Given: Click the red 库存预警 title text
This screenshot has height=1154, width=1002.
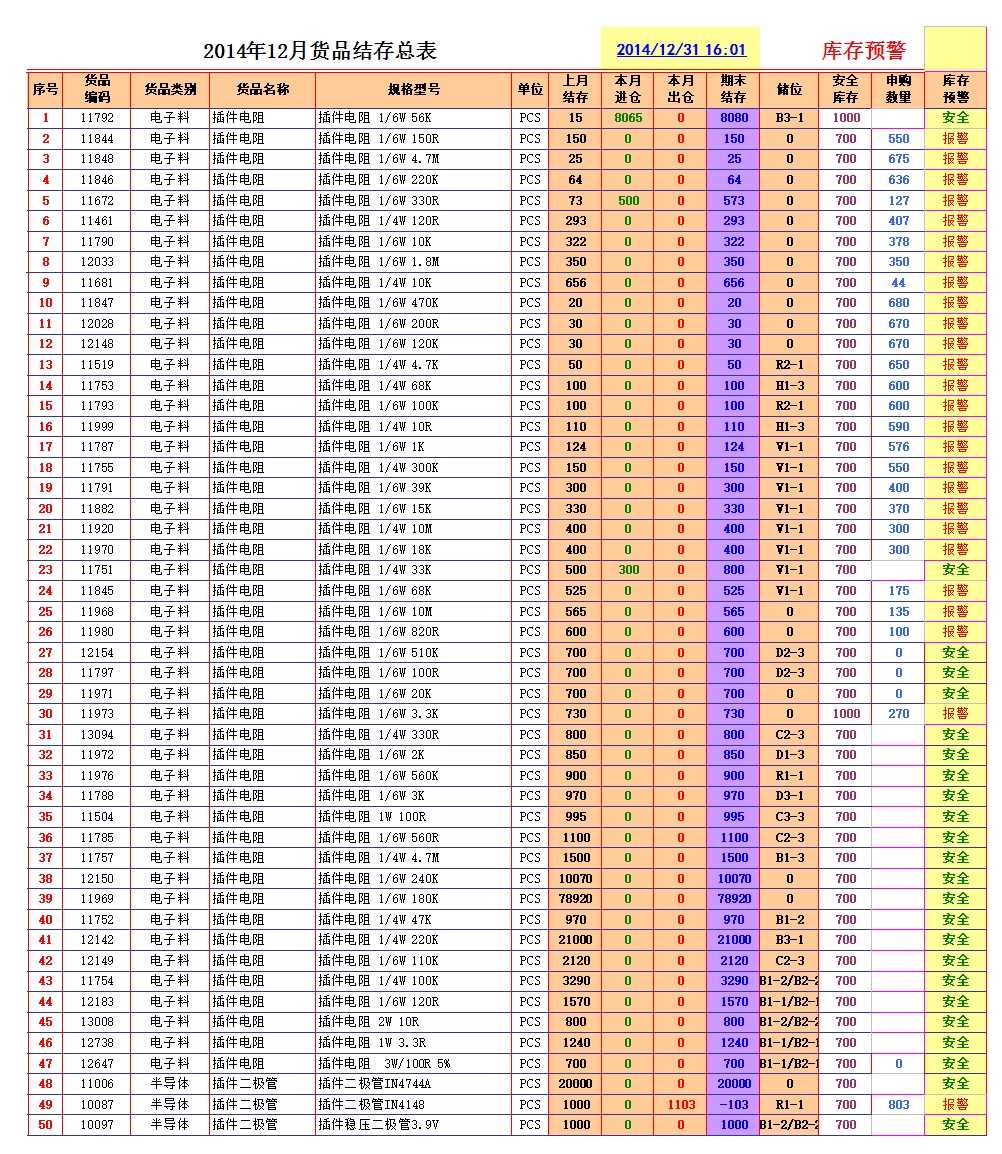Looking at the screenshot, I should click(863, 51).
